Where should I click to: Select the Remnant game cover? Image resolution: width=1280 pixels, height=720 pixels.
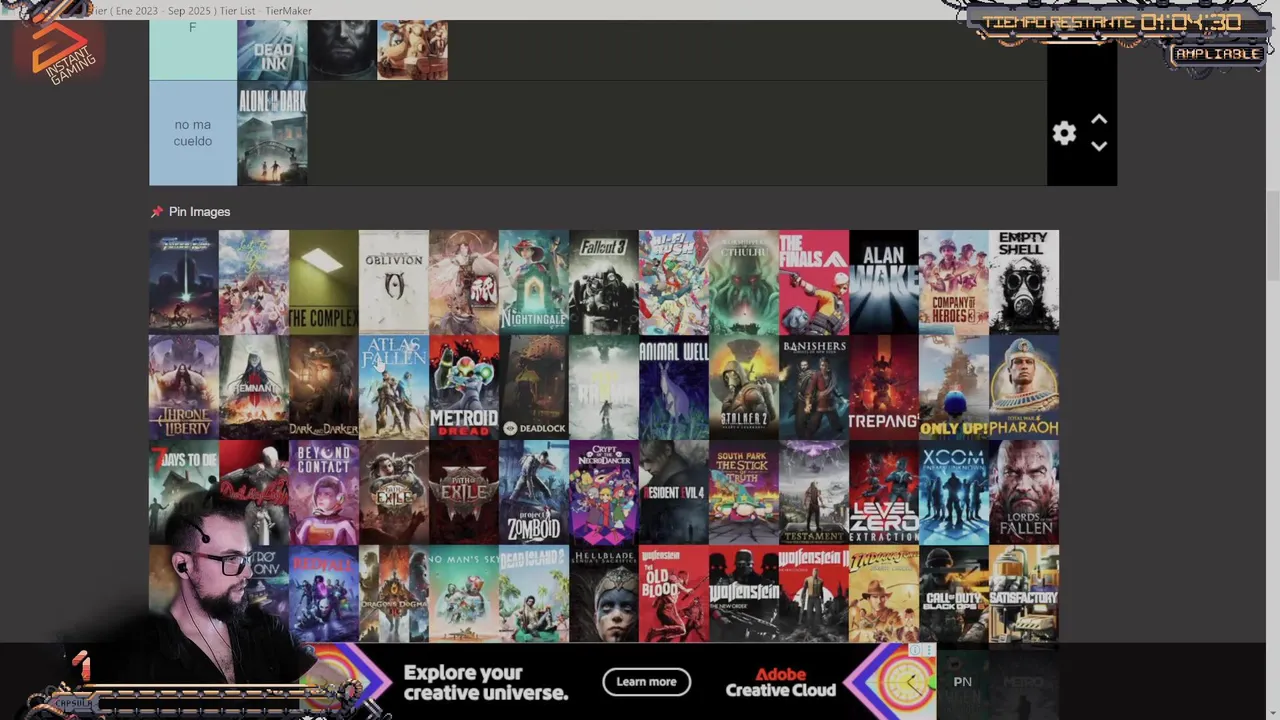tap(254, 387)
